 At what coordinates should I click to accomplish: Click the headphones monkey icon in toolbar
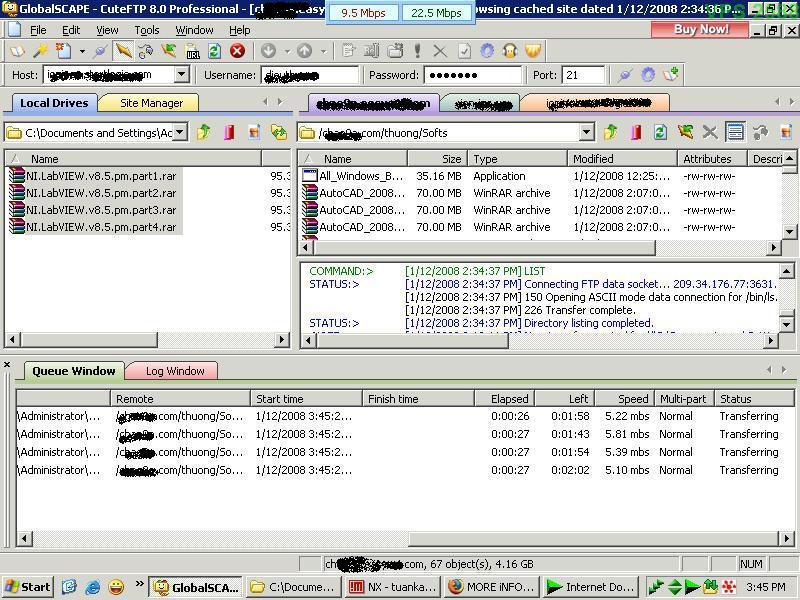pos(510,51)
